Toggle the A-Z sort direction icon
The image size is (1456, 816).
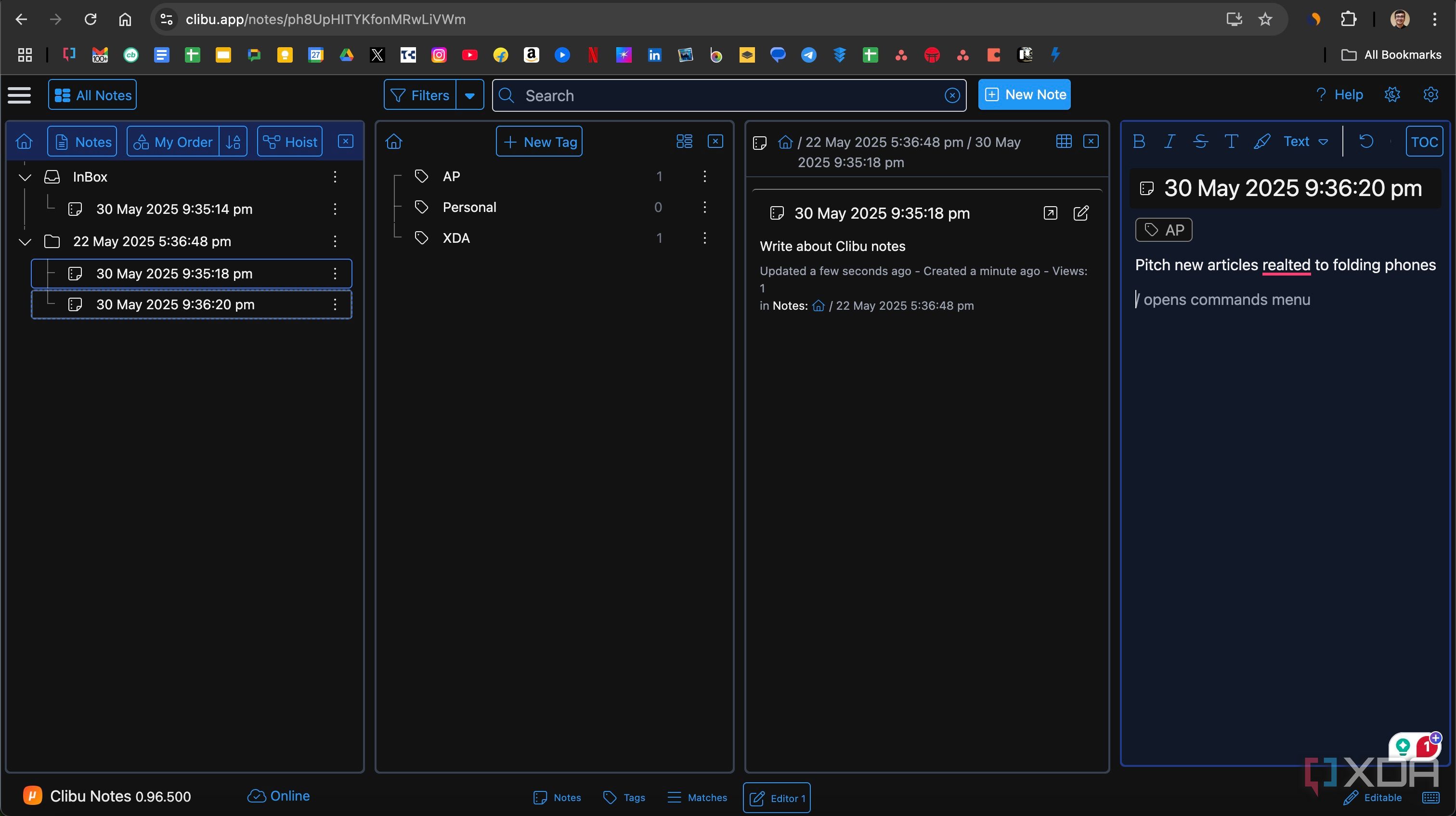pyautogui.click(x=234, y=141)
